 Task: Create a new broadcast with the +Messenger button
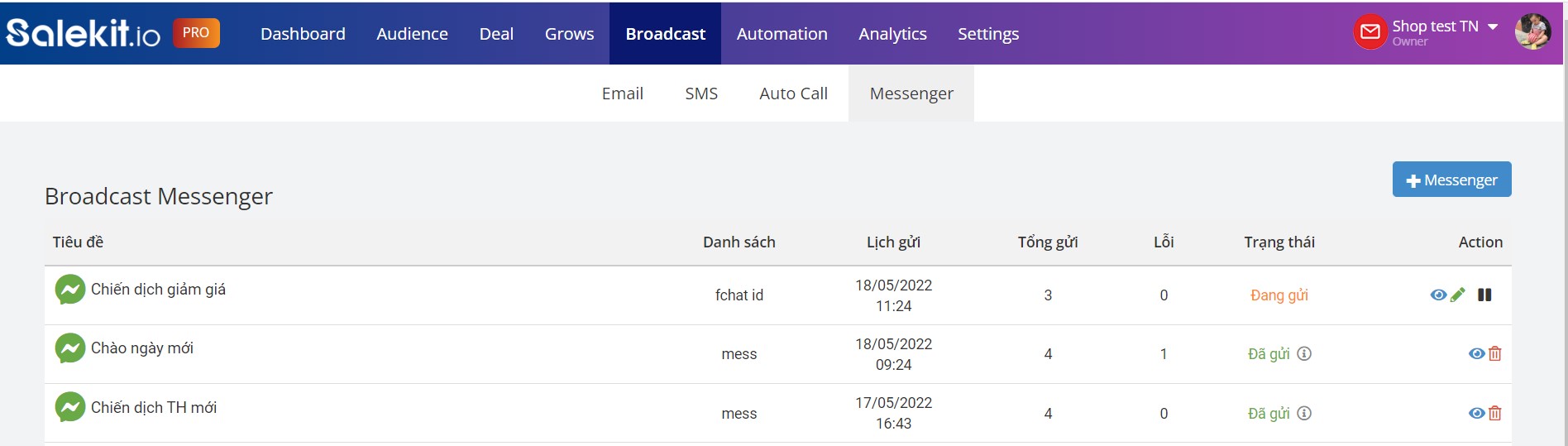[x=1451, y=180]
